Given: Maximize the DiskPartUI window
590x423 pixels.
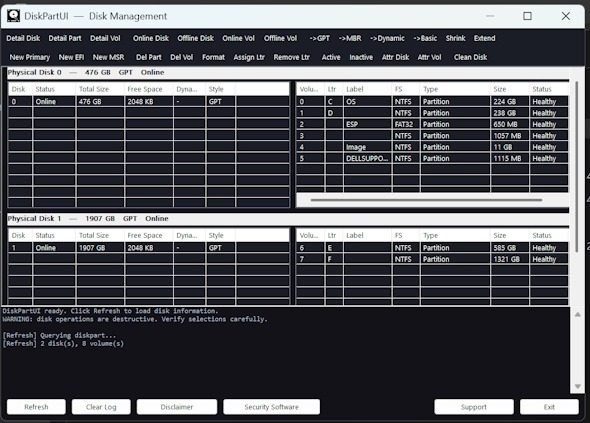Looking at the screenshot, I should 527,16.
